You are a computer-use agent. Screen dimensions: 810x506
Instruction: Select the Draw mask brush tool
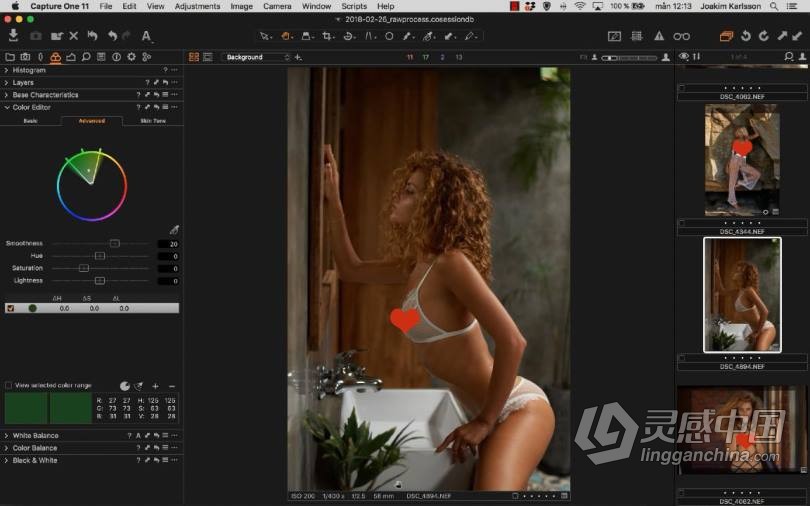pyautogui.click(x=408, y=36)
